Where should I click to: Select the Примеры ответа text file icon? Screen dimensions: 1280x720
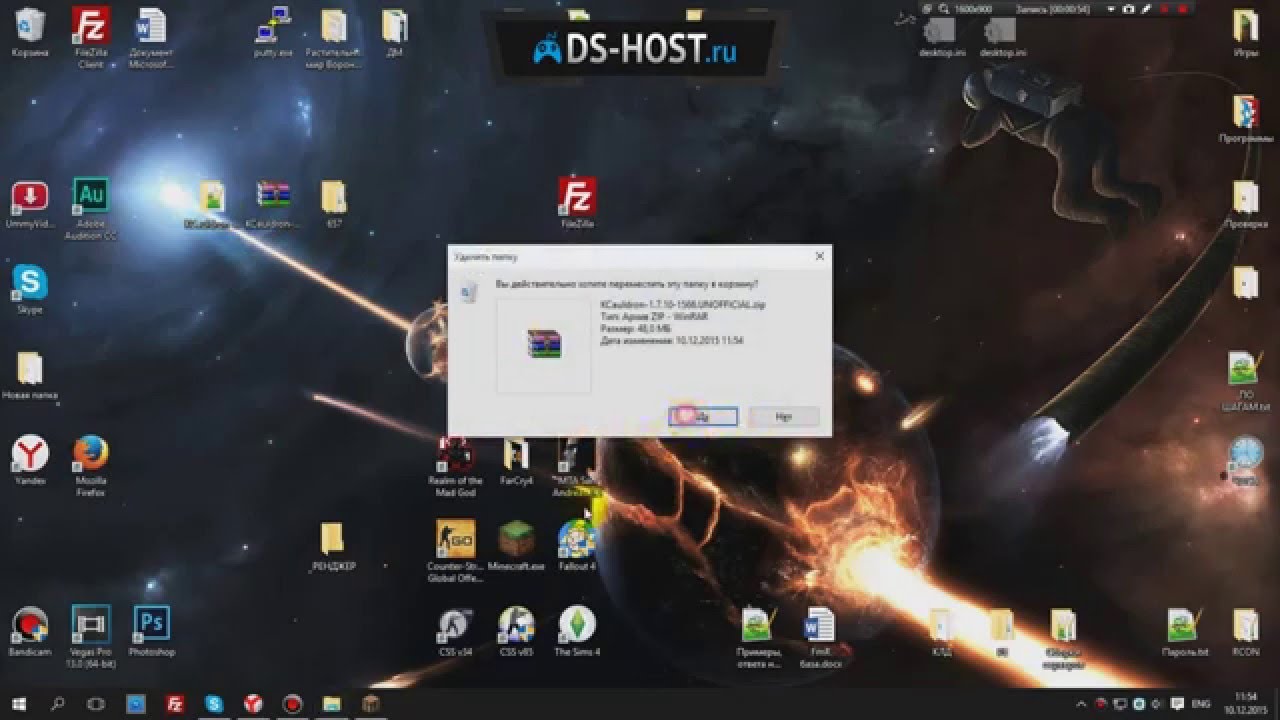click(758, 638)
